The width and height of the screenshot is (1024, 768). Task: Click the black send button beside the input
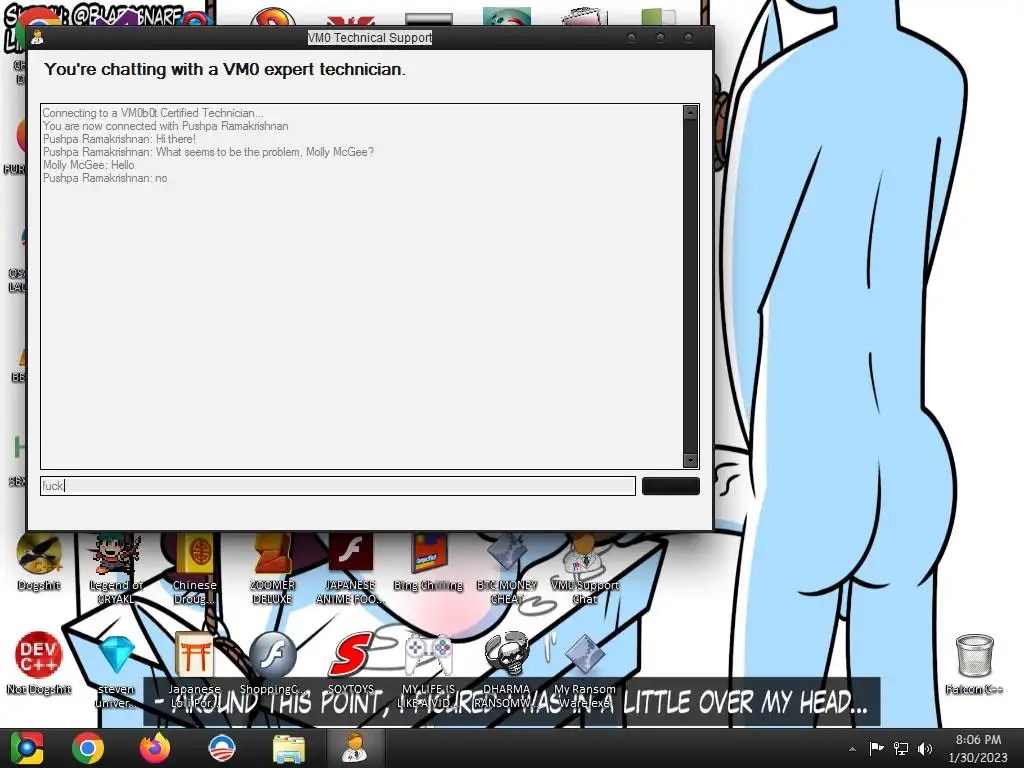tap(671, 486)
